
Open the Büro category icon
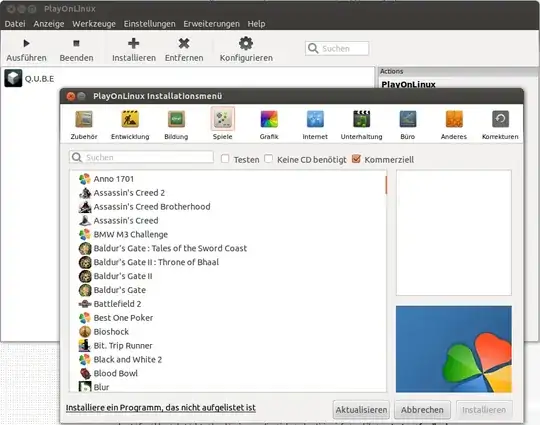pyautogui.click(x=408, y=120)
